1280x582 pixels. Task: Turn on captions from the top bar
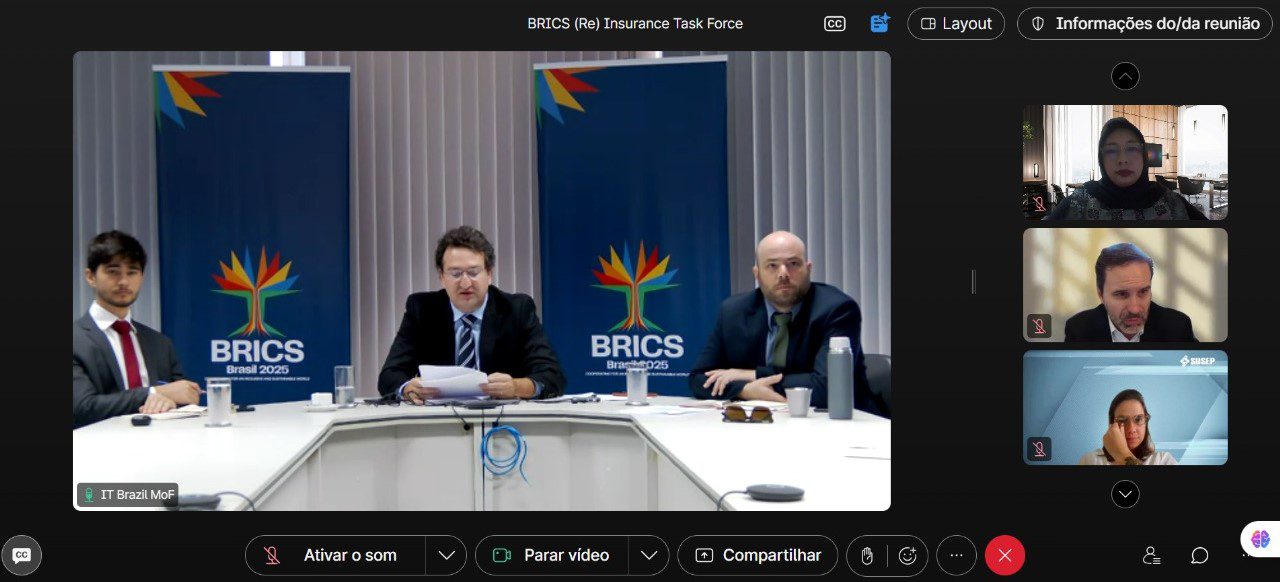coord(835,23)
